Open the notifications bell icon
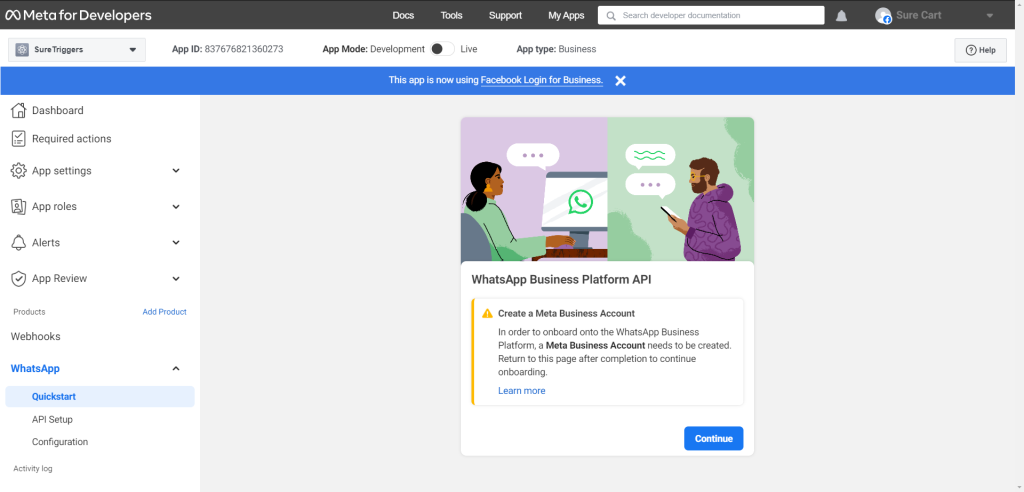1024x492 pixels. tap(841, 16)
